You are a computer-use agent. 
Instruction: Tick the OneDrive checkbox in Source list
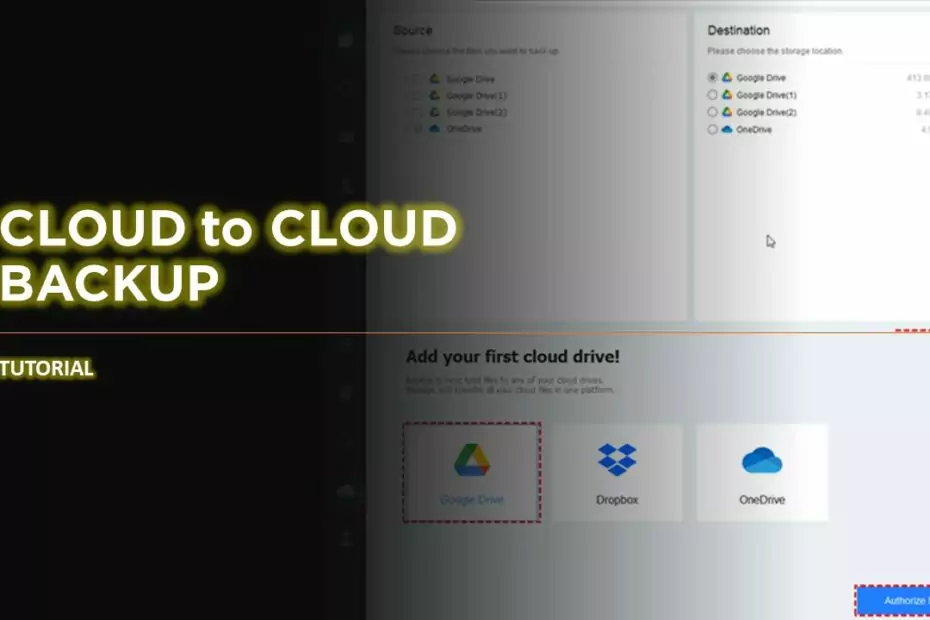418,129
